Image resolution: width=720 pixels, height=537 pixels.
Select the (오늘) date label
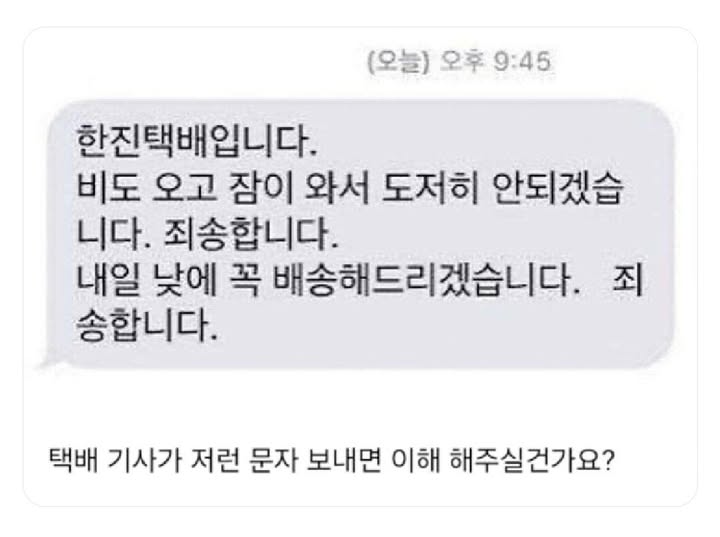398,62
